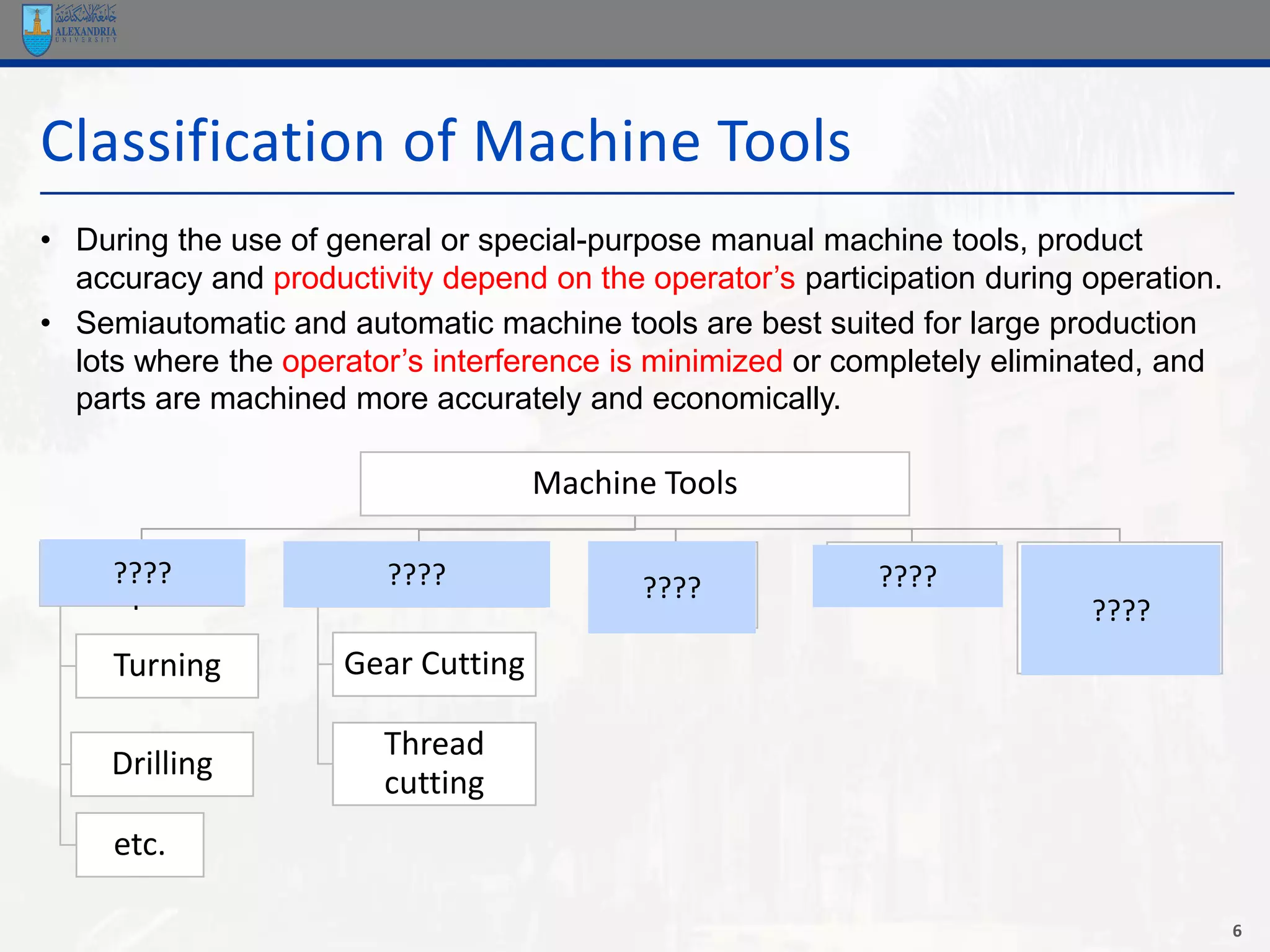Click red text operator's interference is minimized
This screenshot has width=1270, height=952.
532,361
